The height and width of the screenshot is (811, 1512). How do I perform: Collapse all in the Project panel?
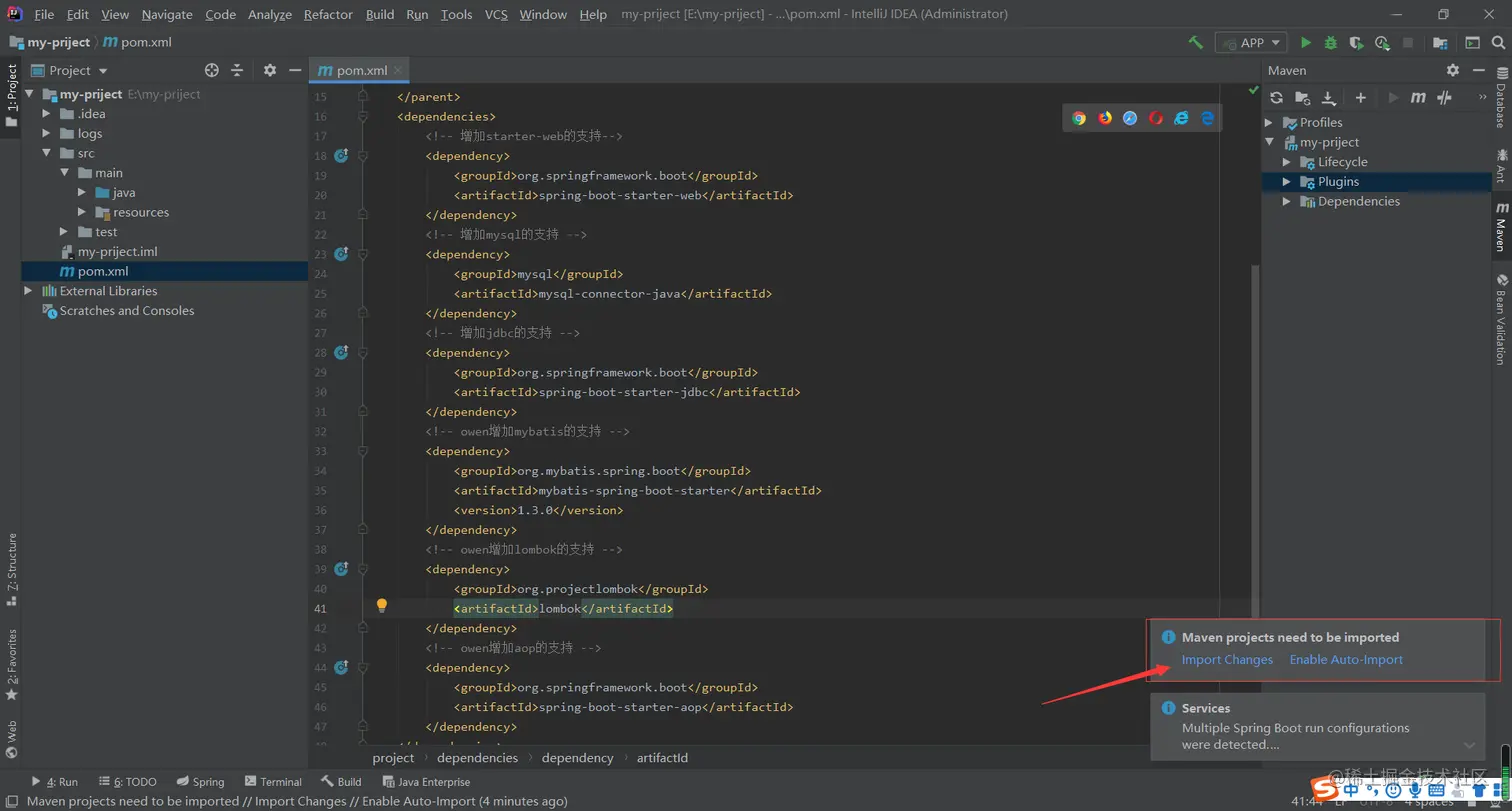tap(237, 70)
